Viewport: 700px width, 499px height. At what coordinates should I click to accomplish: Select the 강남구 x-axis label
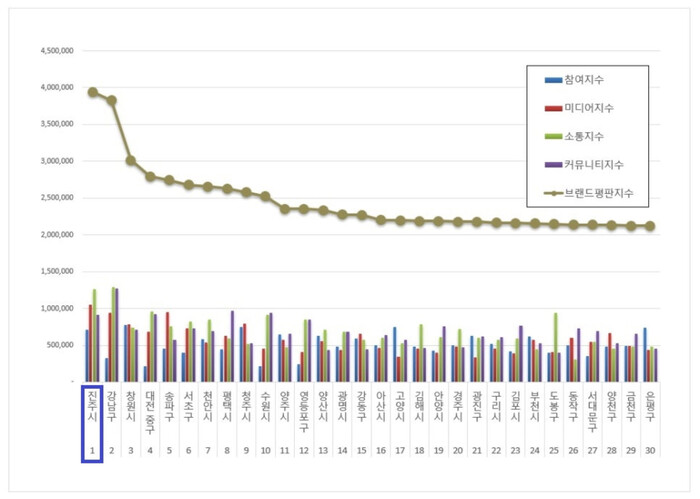pos(111,410)
